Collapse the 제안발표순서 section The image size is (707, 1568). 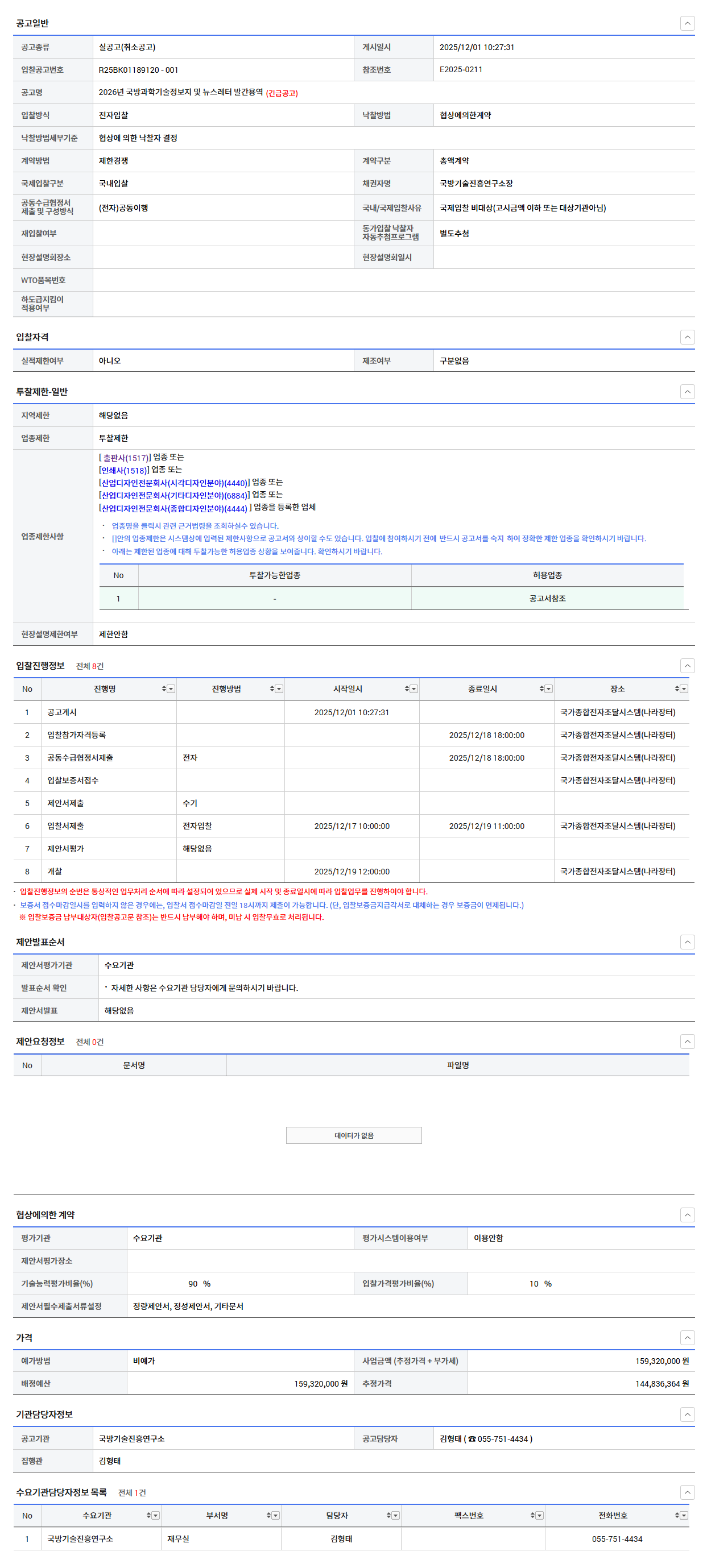coord(687,941)
